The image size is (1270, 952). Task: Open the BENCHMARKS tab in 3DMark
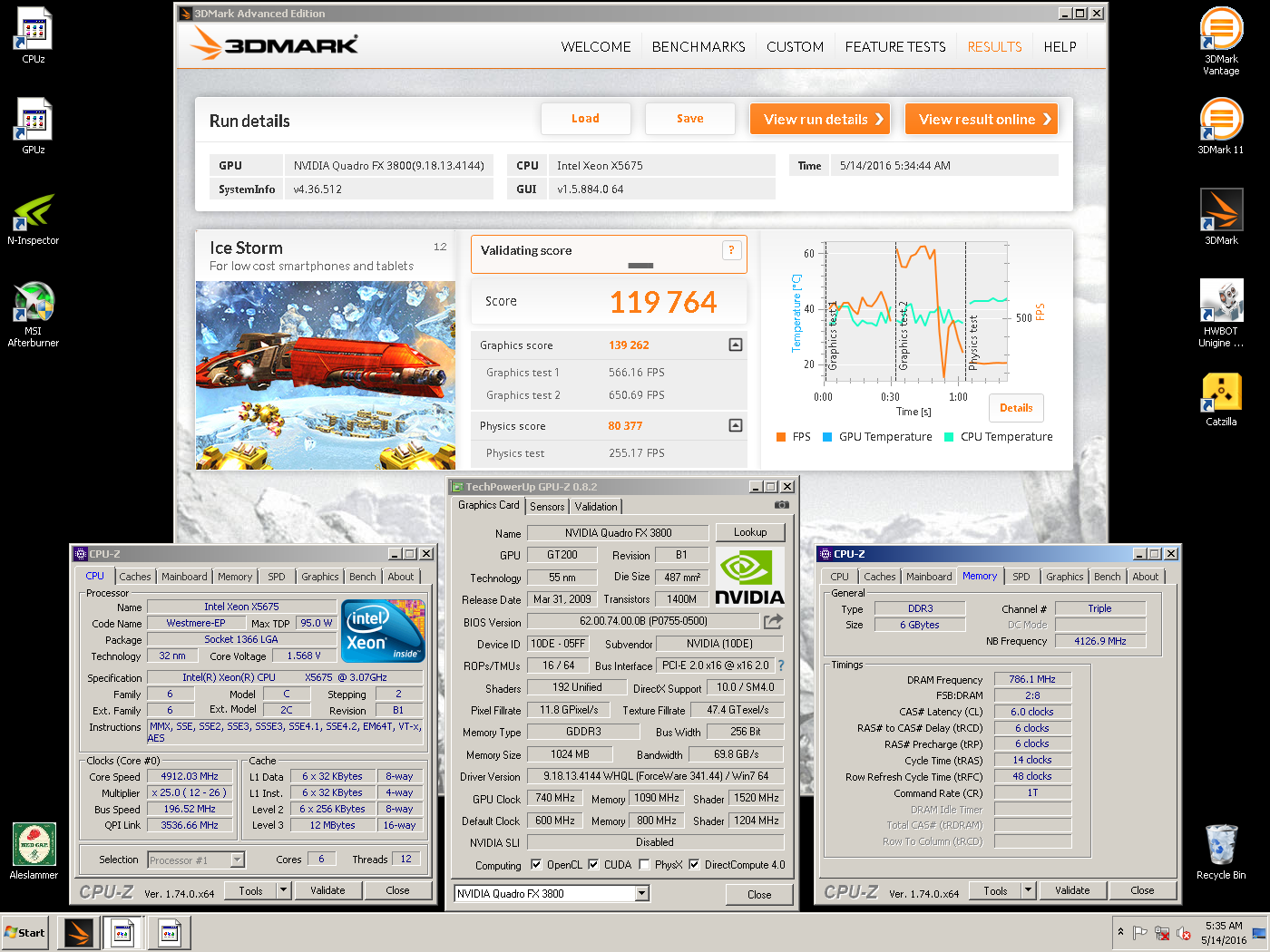coord(698,46)
